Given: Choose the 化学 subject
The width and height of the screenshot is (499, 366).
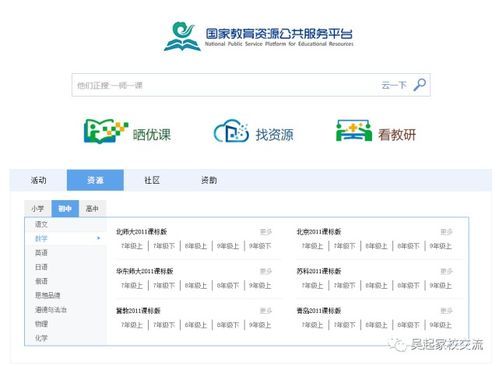Looking at the screenshot, I should (41, 338).
